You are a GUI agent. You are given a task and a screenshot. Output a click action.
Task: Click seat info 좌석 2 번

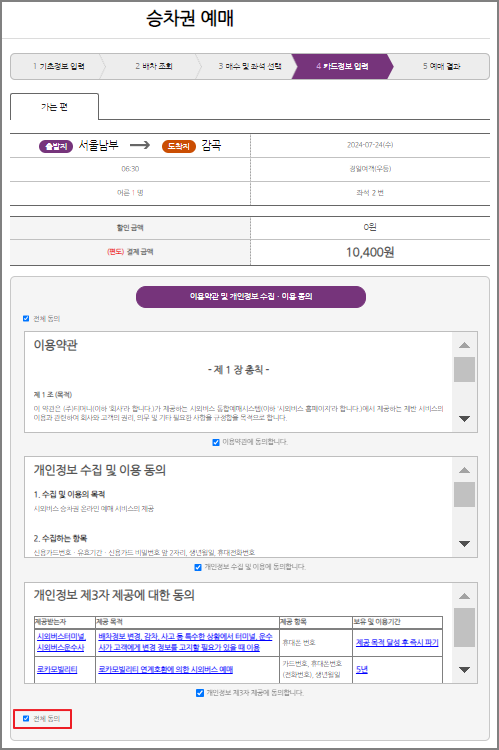point(370,193)
